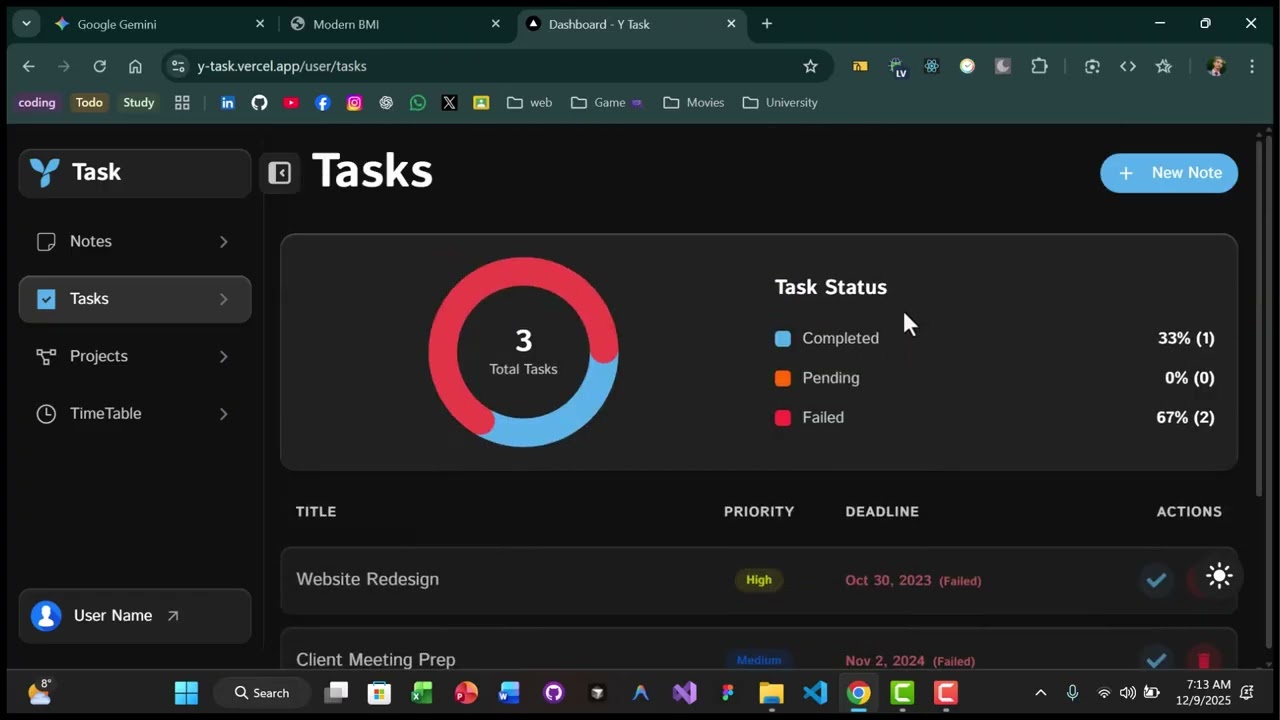The image size is (1280, 720).
Task: Delete the Client Meeting Prep task
Action: tap(1203, 660)
